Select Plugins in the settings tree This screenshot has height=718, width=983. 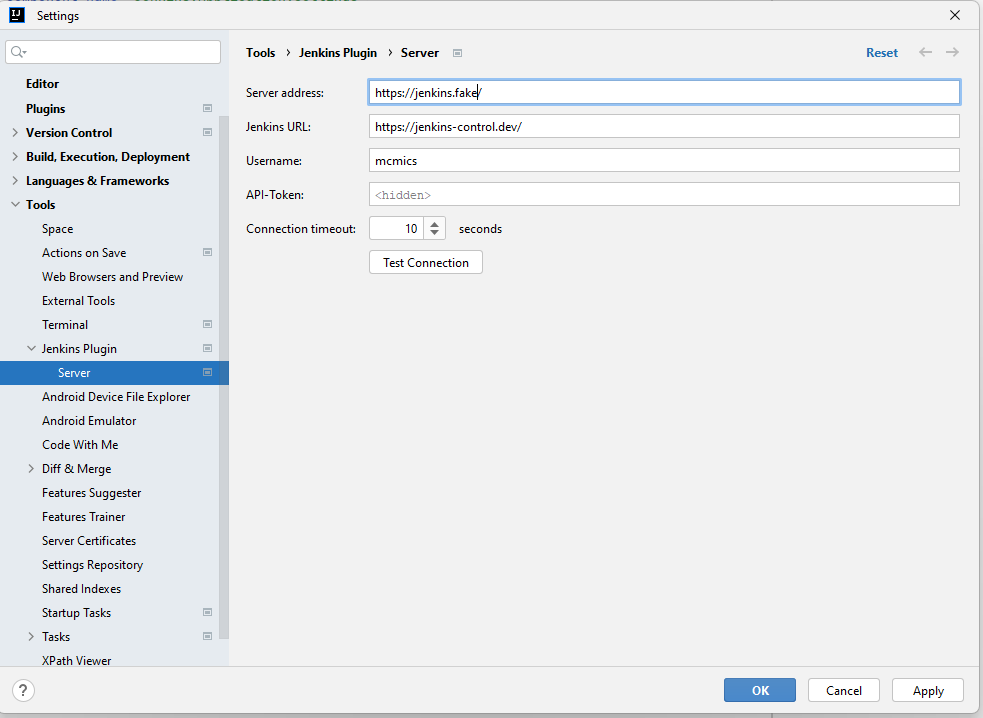[x=45, y=108]
